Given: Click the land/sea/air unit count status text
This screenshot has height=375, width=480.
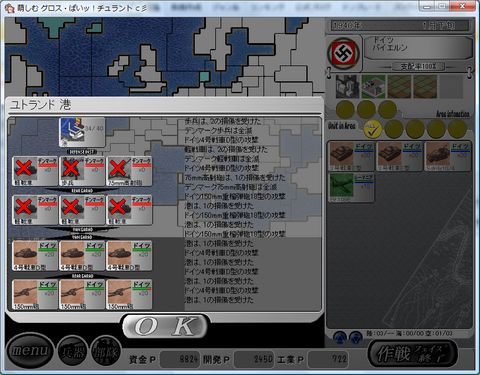Looking at the screenshot, I should click(x=409, y=333).
